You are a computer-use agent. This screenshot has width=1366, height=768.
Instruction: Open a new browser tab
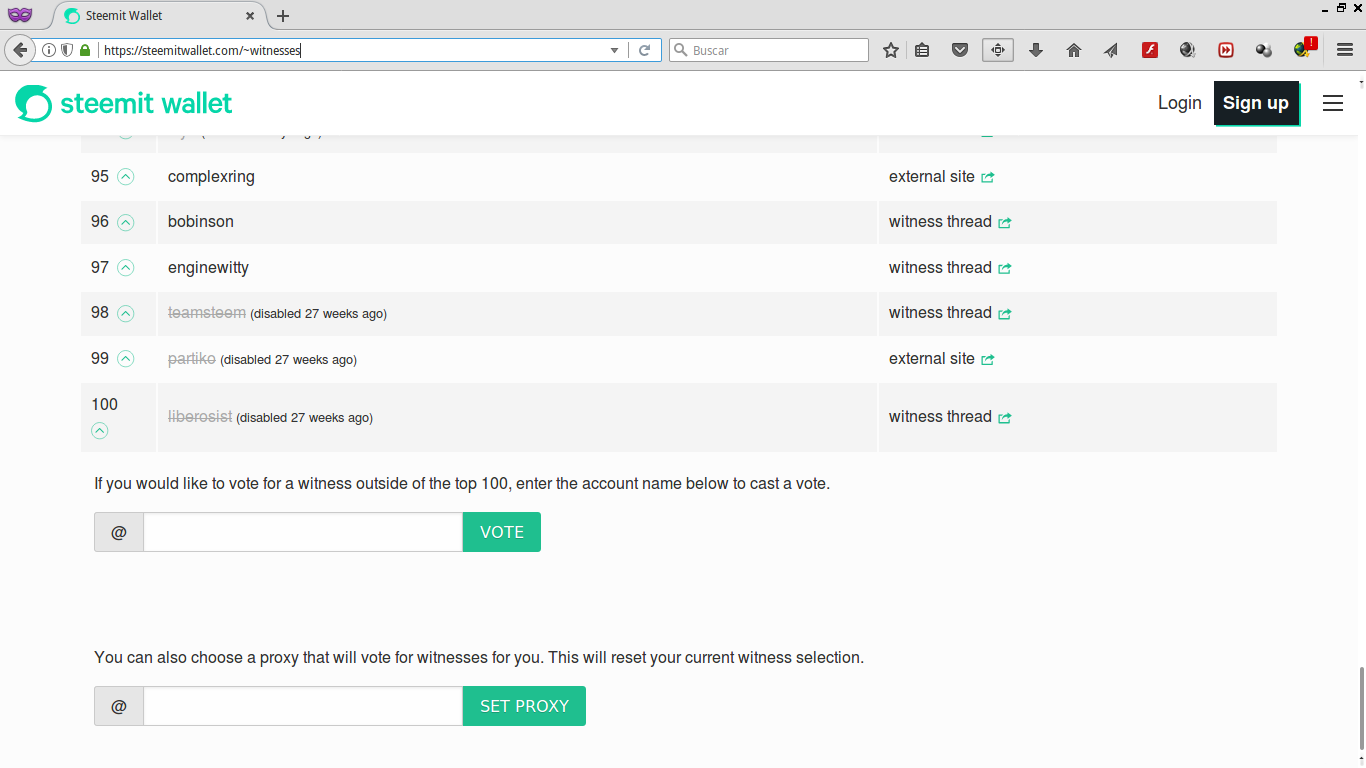(283, 16)
